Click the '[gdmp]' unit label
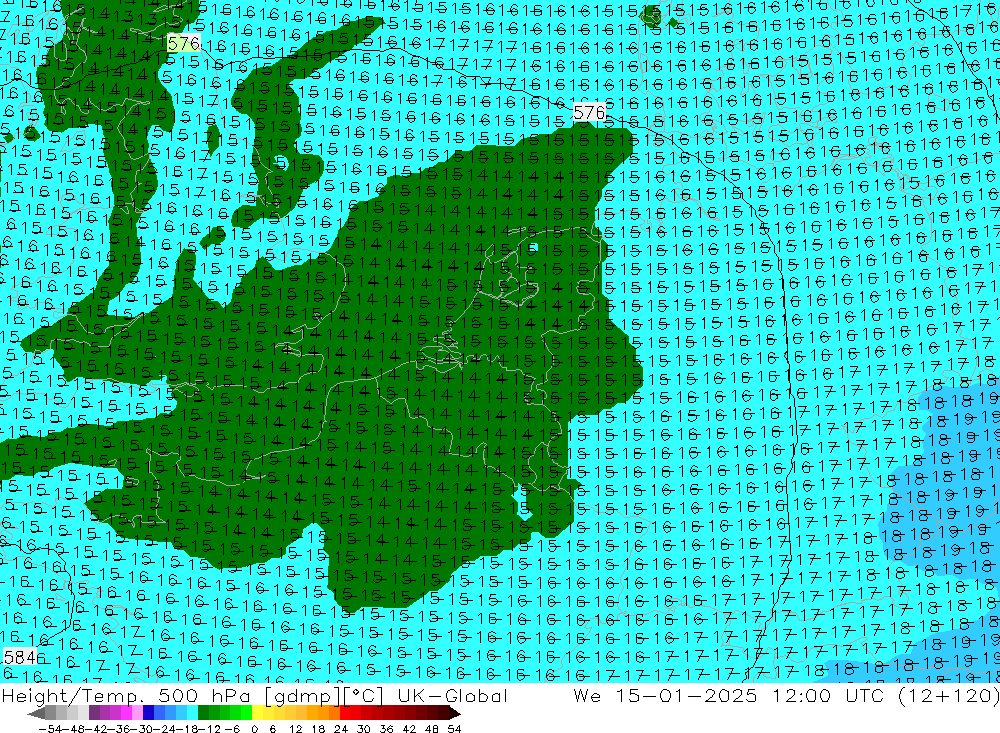This screenshot has width=1000, height=733. coord(302,696)
